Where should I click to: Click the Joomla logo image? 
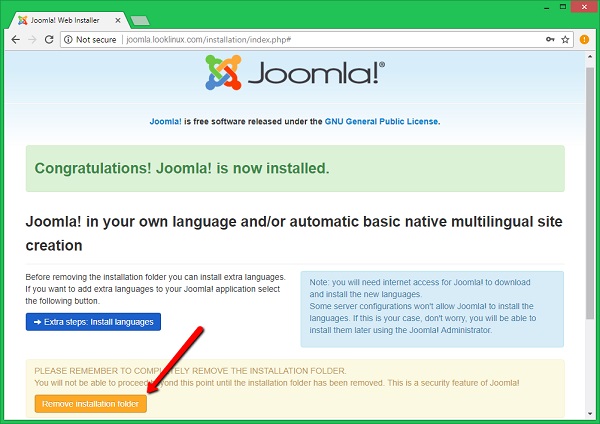coord(295,72)
